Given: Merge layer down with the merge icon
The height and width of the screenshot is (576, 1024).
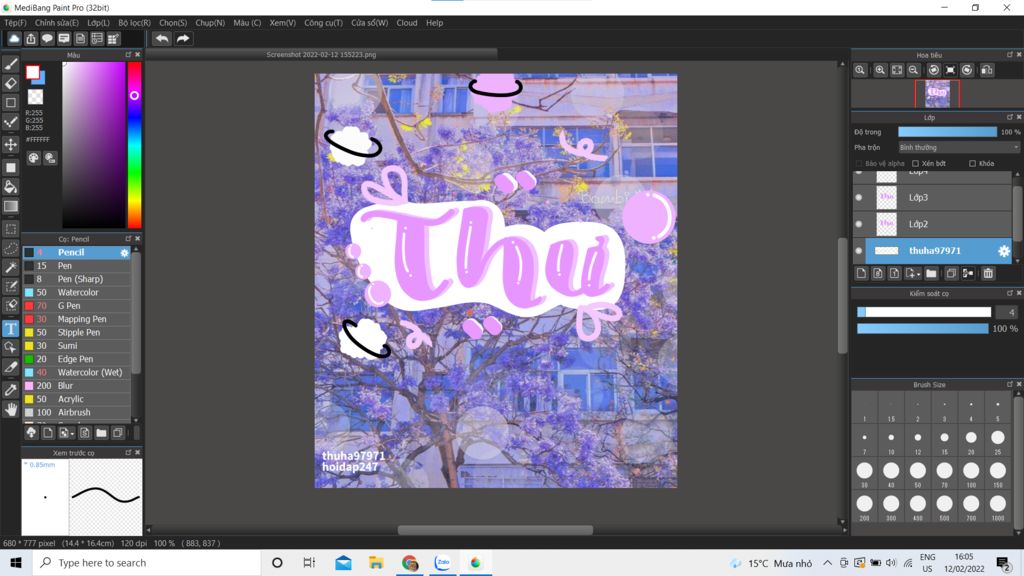Looking at the screenshot, I should [x=968, y=274].
